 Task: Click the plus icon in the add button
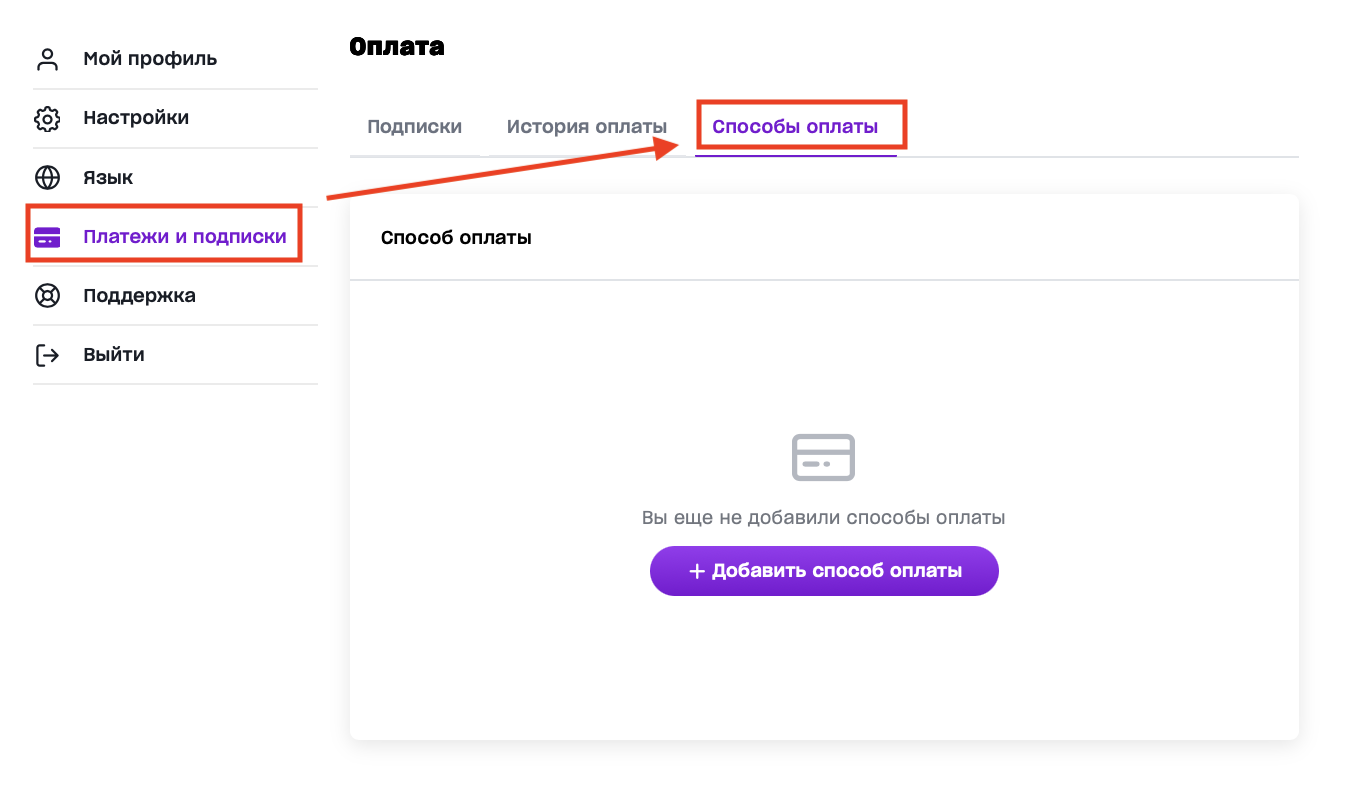point(697,571)
